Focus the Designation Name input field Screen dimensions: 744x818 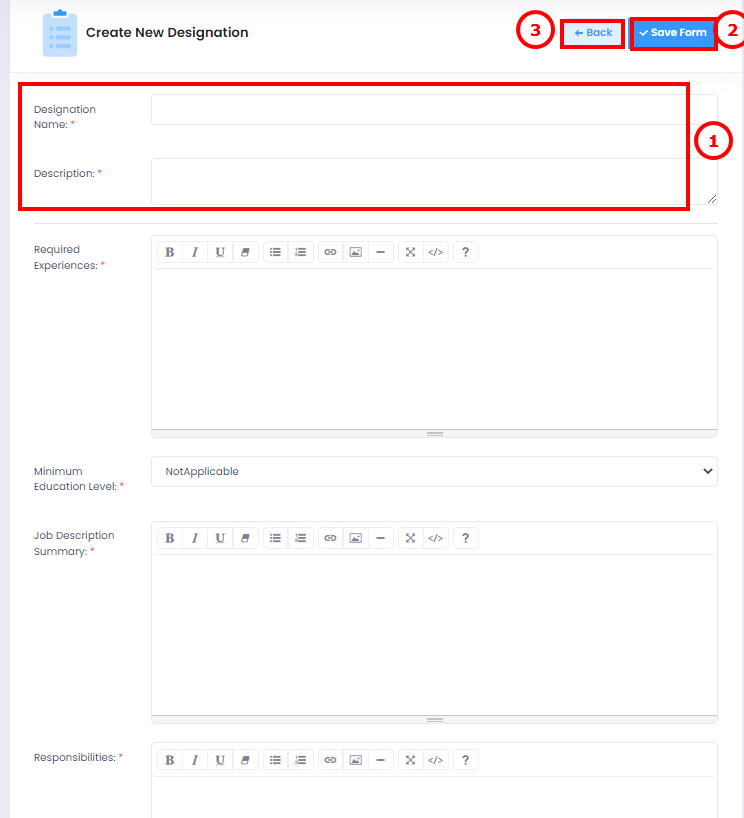pyautogui.click(x=434, y=110)
